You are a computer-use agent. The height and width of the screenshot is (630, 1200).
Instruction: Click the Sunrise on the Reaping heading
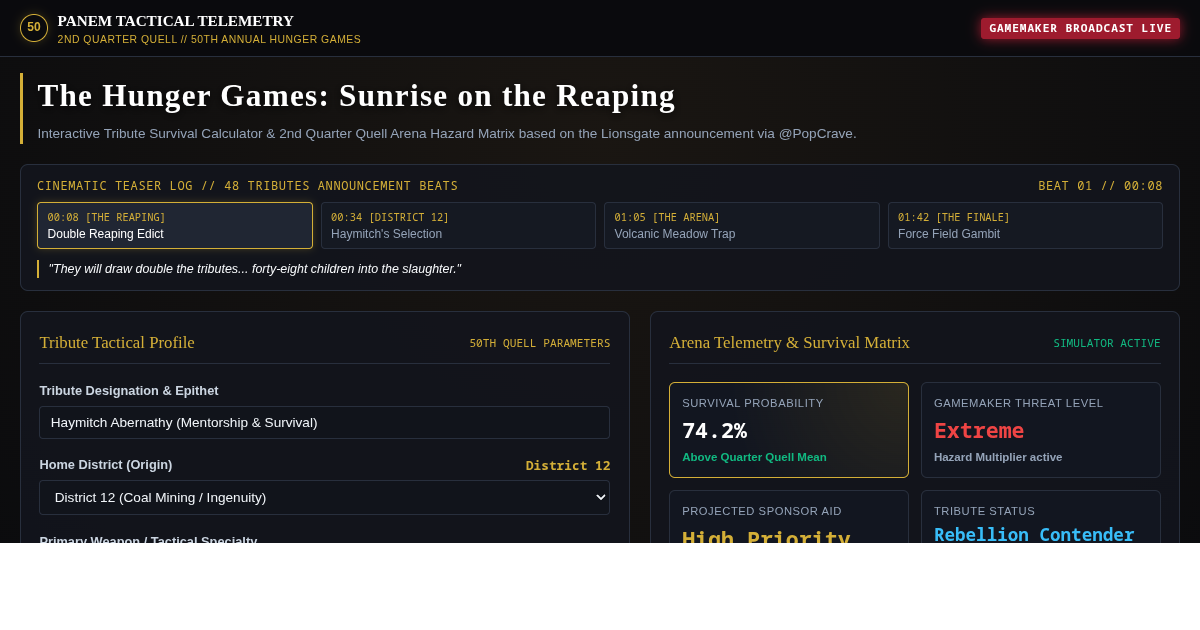tap(357, 95)
